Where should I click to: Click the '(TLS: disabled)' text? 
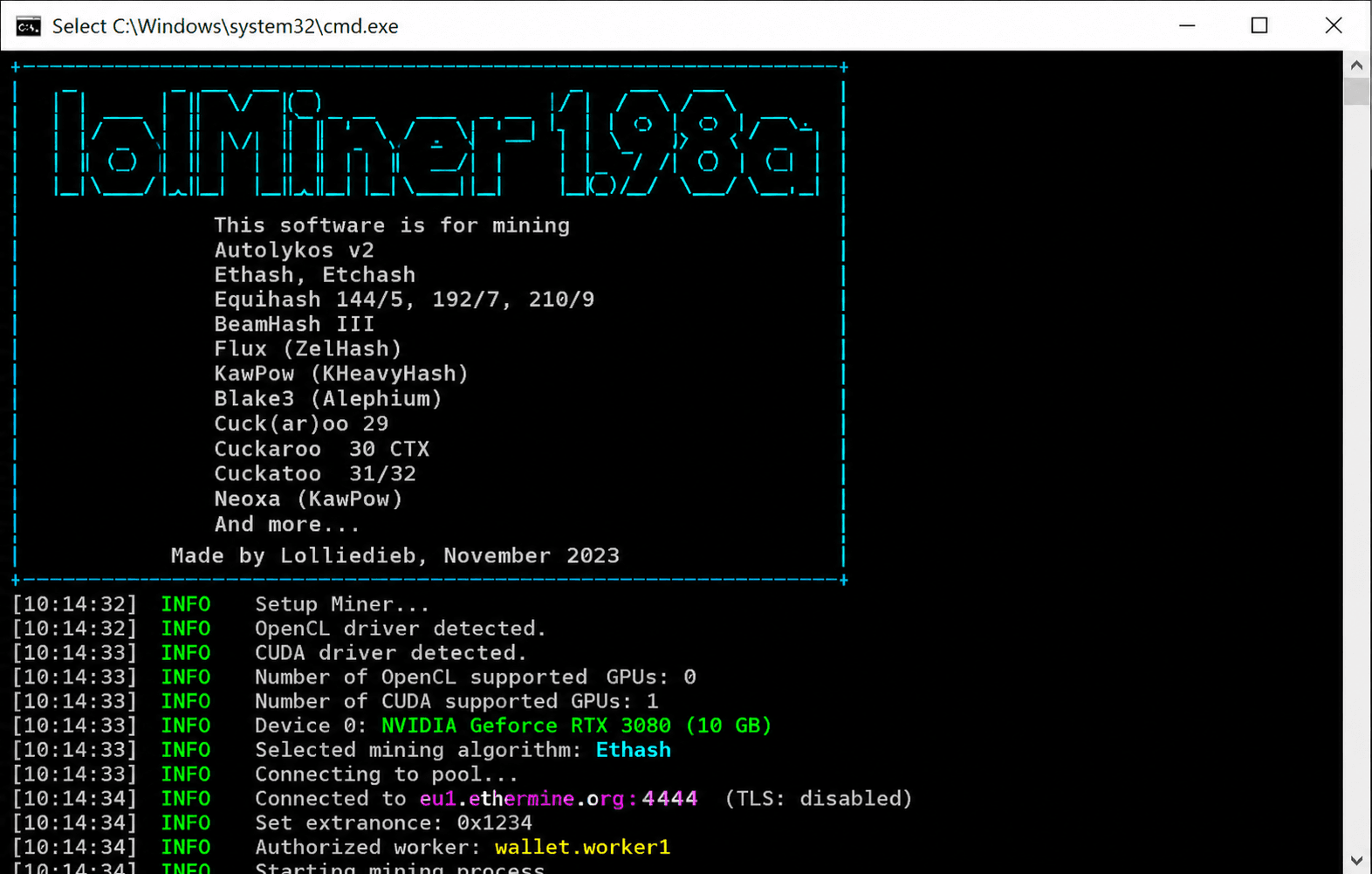[819, 799]
